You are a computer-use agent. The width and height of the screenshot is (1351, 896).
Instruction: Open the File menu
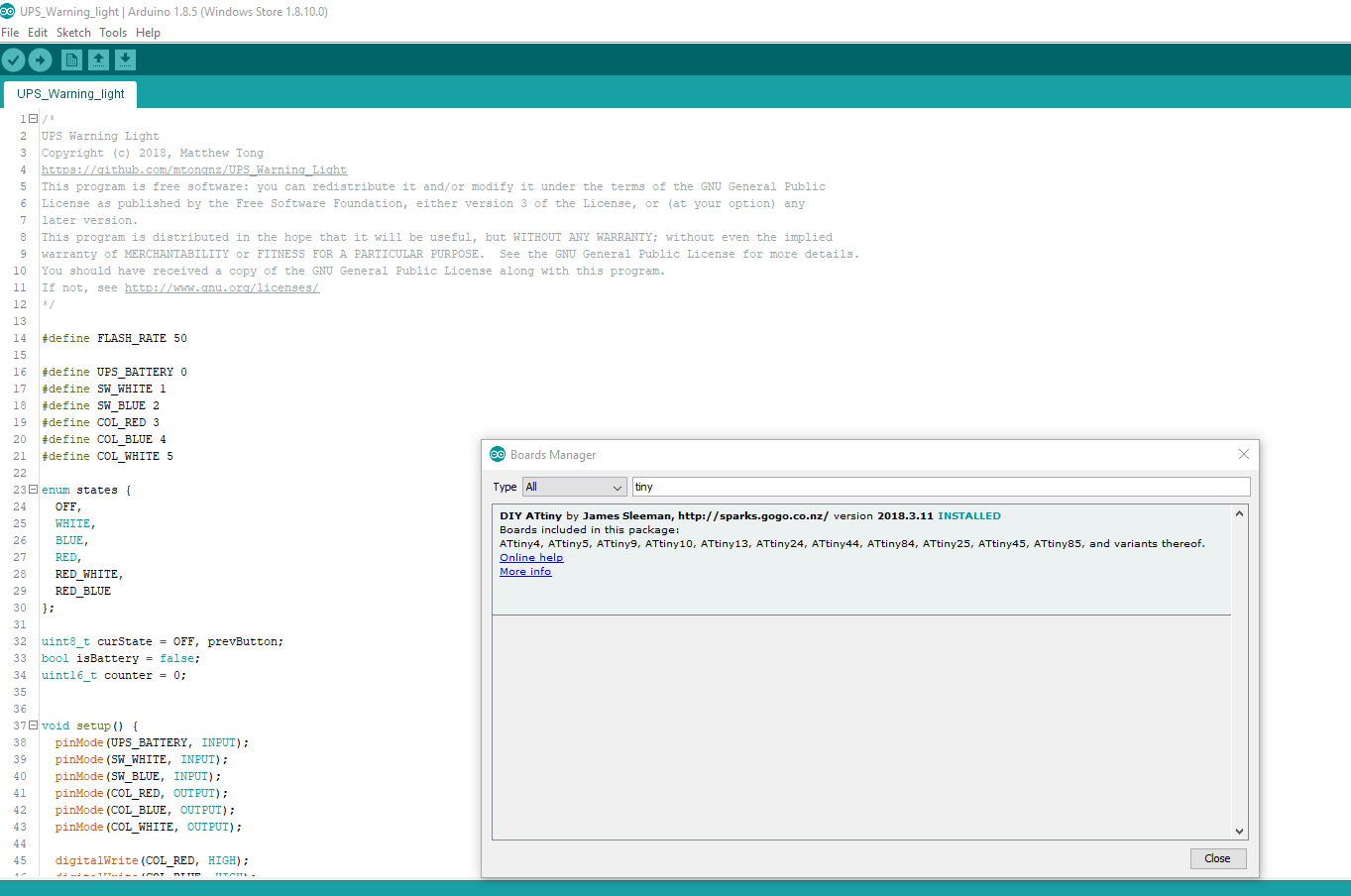pos(10,33)
